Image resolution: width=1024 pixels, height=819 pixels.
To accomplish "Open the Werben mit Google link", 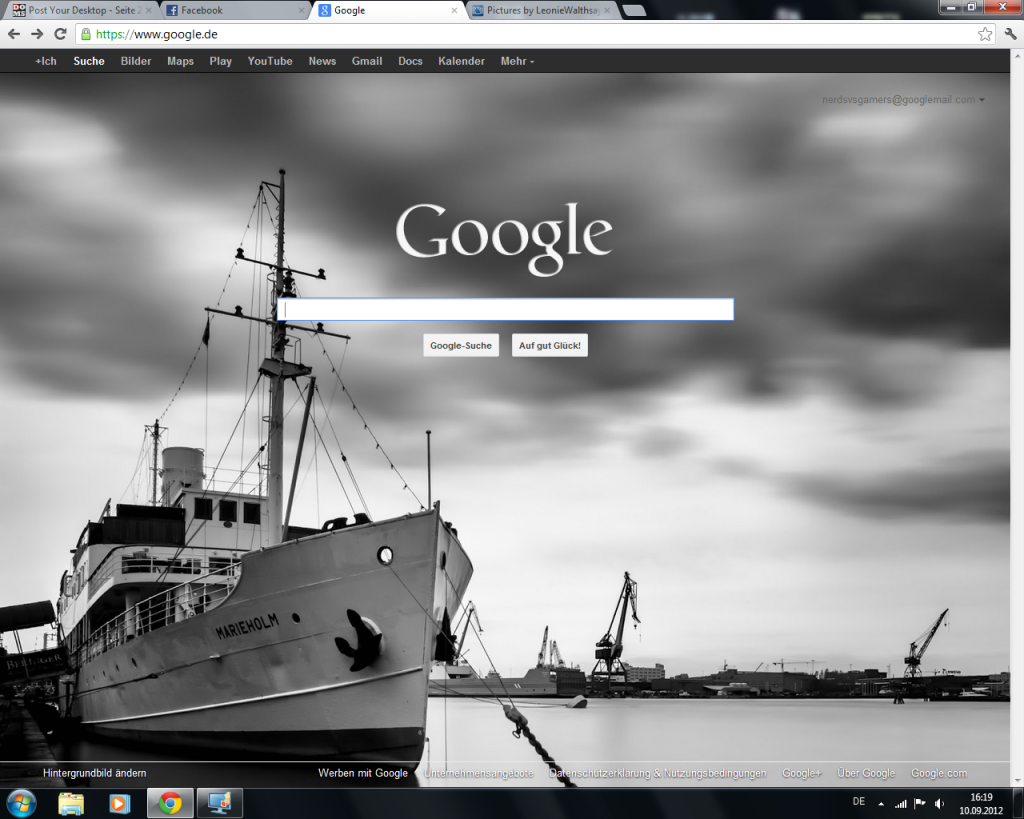I will coord(363,773).
